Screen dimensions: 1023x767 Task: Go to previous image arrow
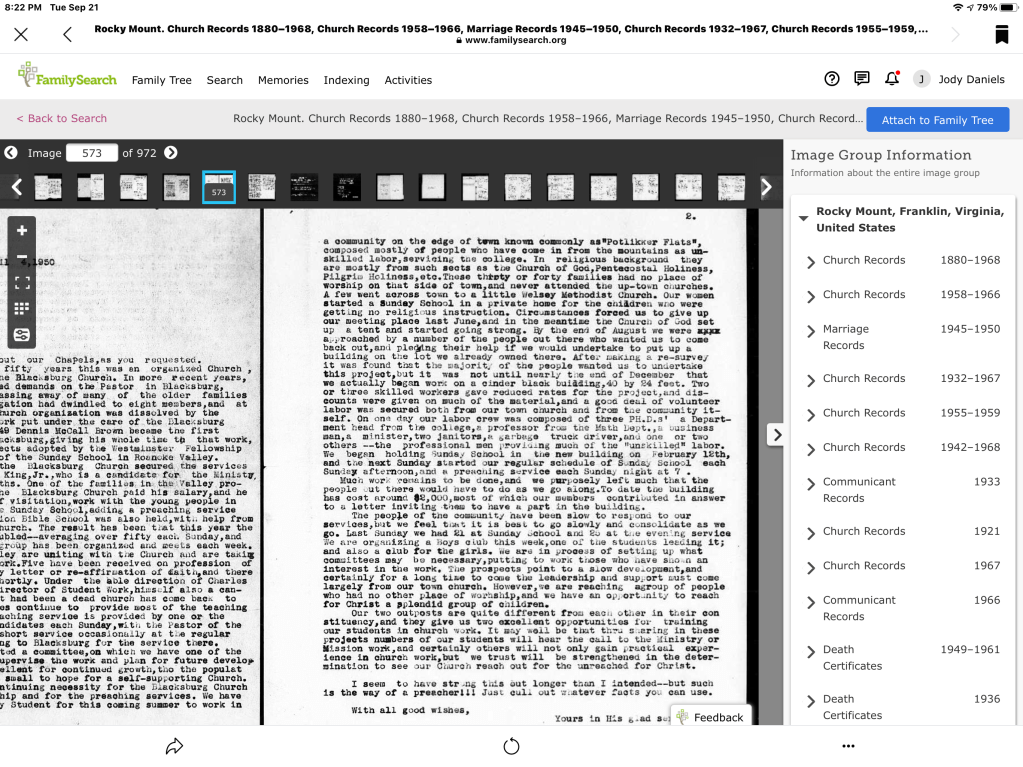[x=11, y=153]
